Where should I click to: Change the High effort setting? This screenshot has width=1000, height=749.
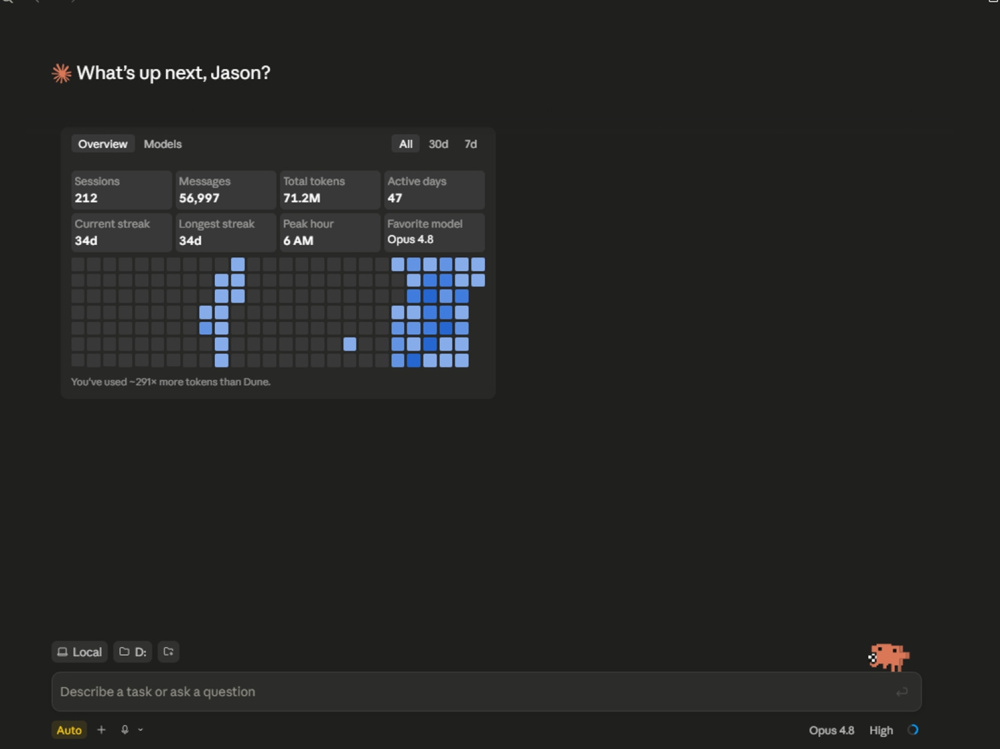[x=881, y=730]
